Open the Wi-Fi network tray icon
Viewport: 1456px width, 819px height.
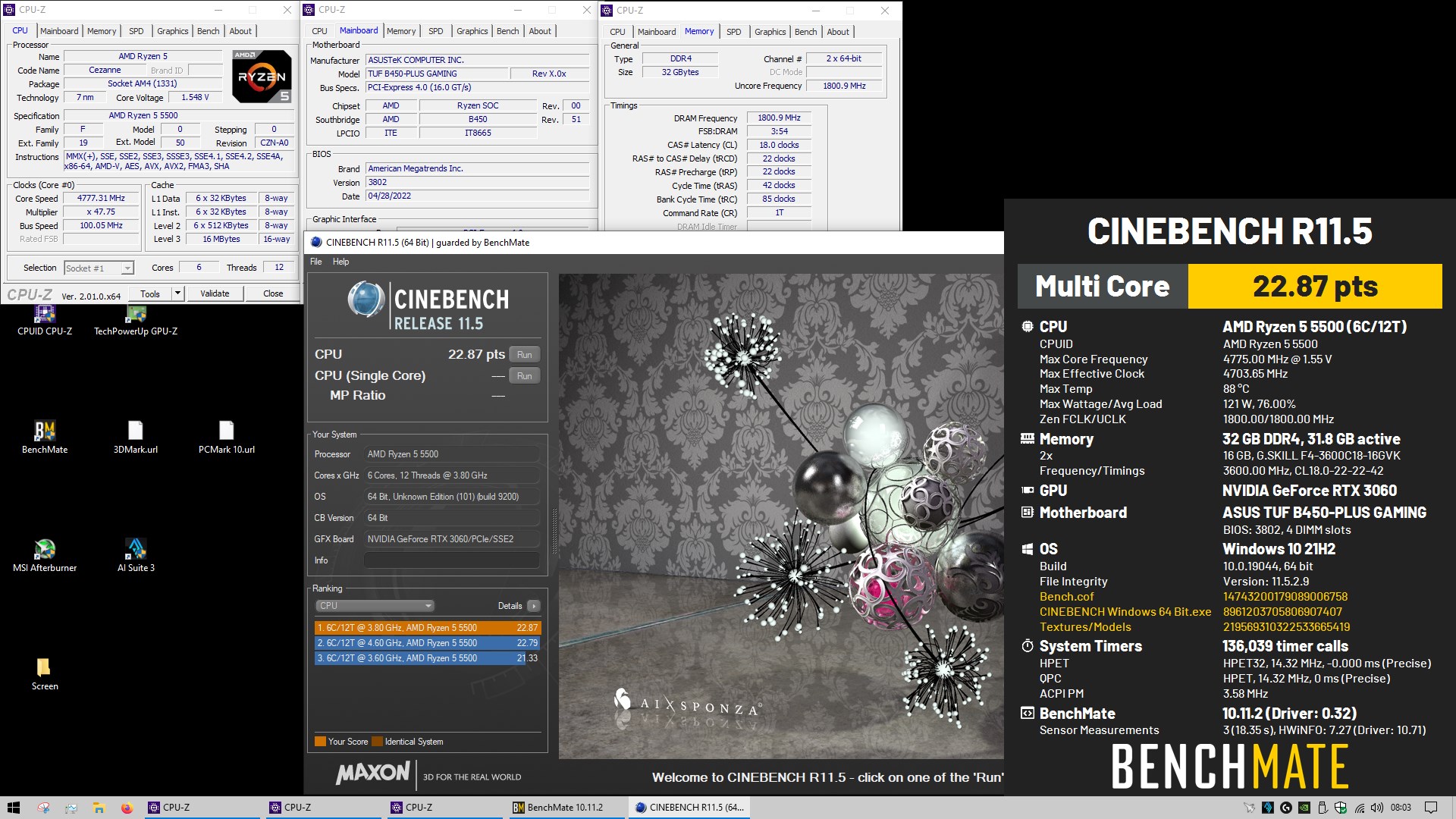click(x=1360, y=808)
